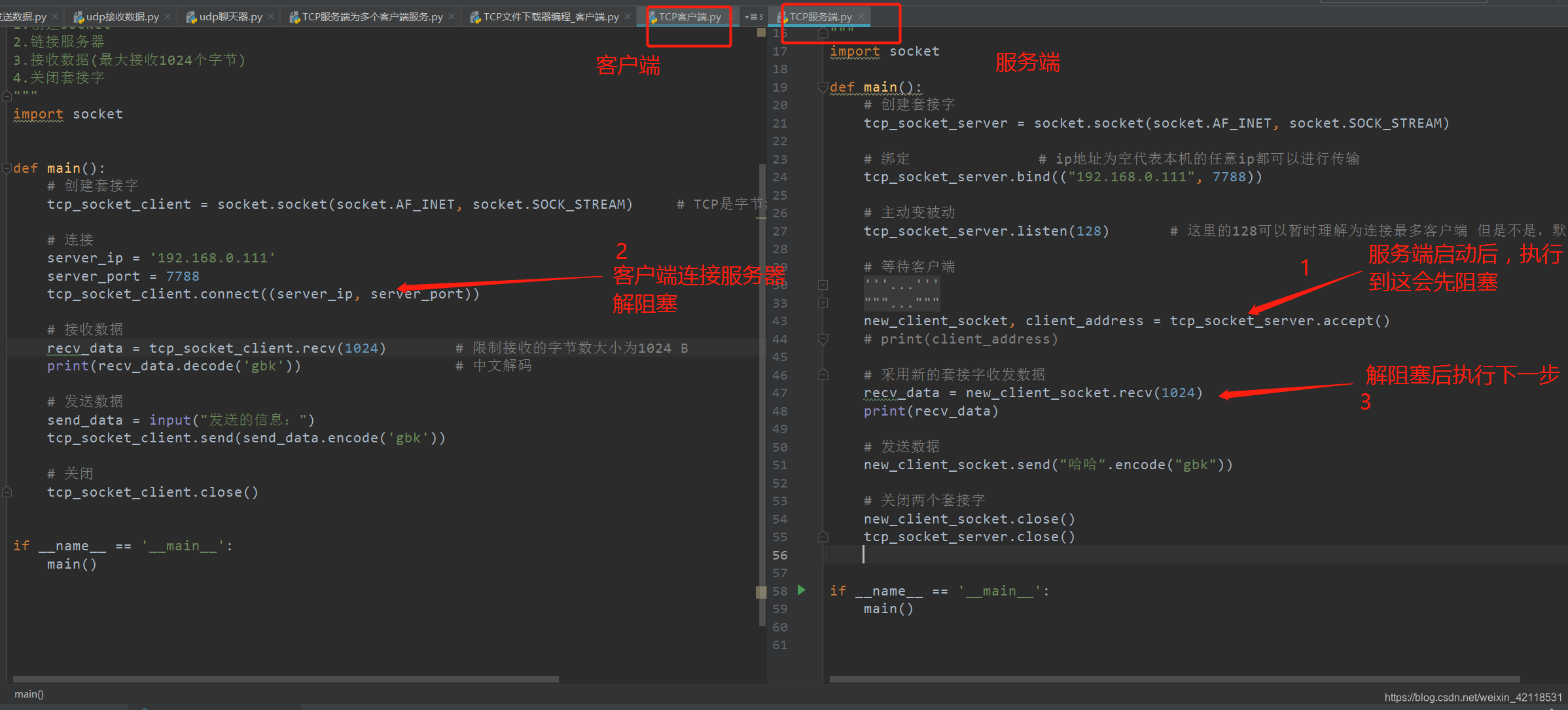Screen dimensions: 1568x710
Task: Click the '# 关闭两个套接字' comment
Action: click(x=924, y=501)
